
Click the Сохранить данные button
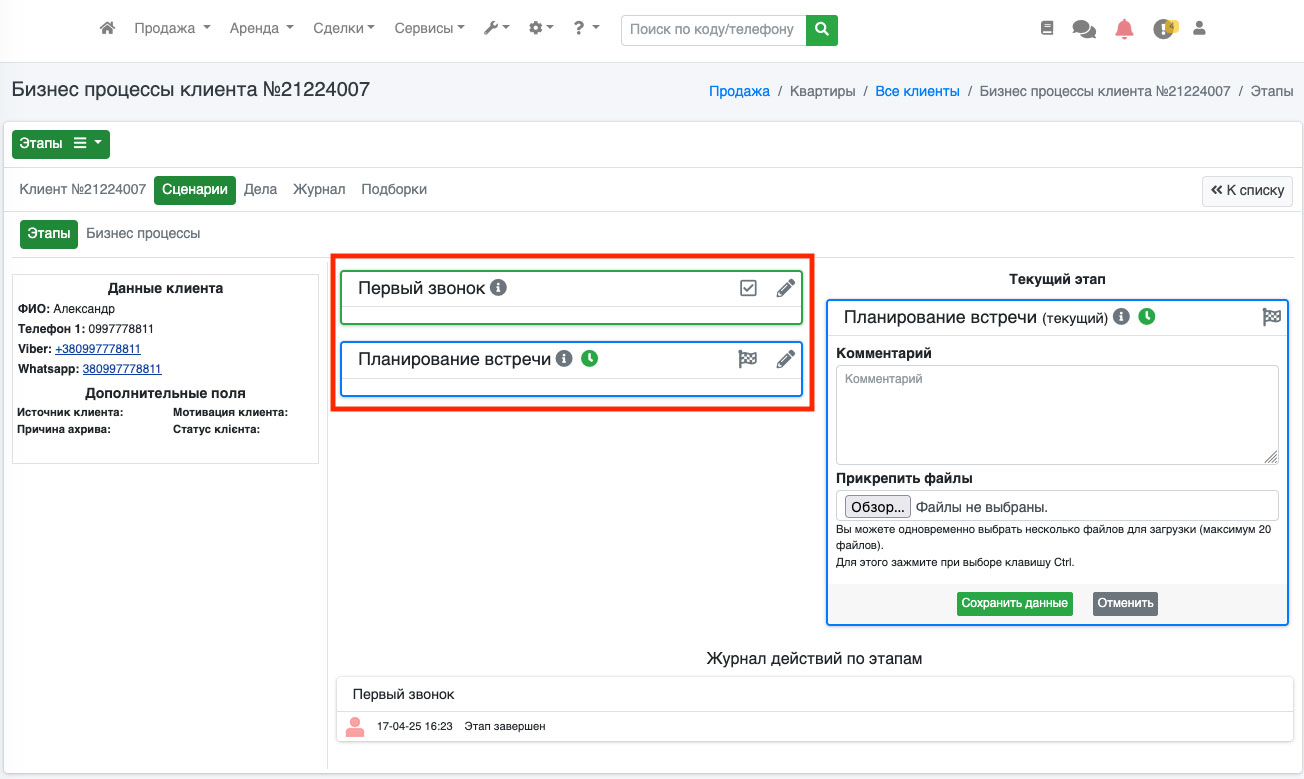[x=1014, y=603]
